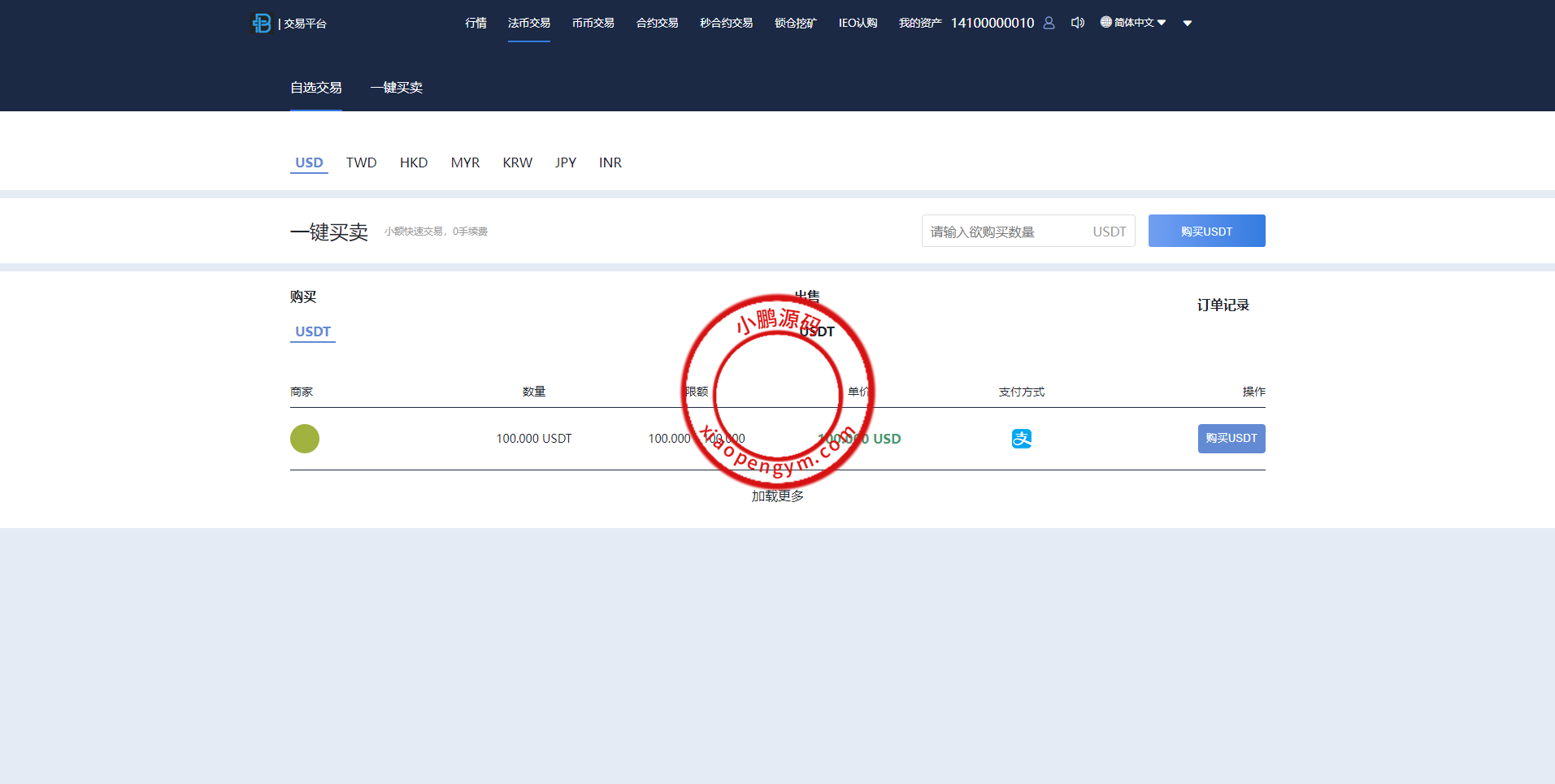1555x784 pixels.
Task: Select the TWD currency tab
Action: coord(361,162)
